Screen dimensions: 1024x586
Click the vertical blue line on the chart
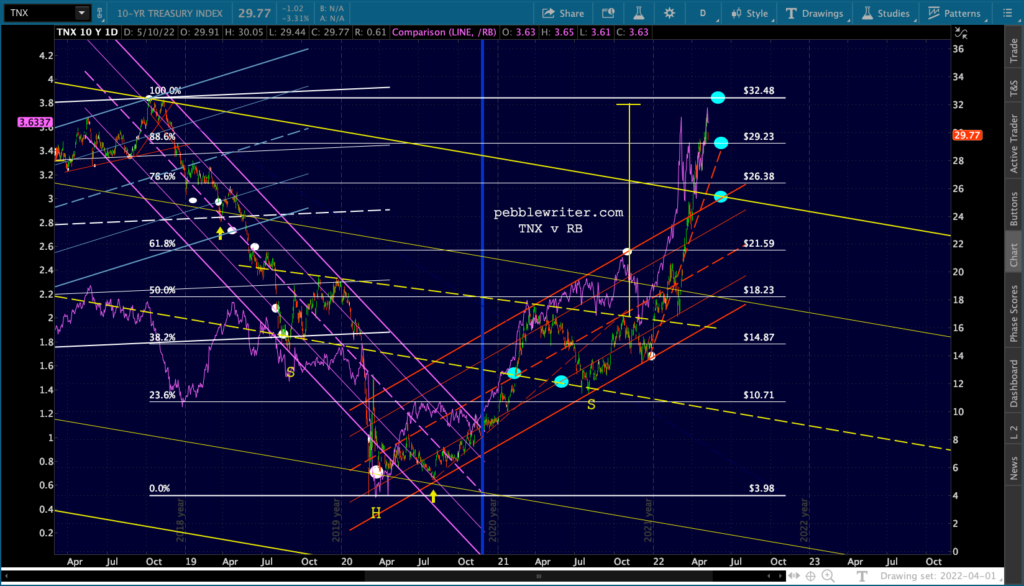482,297
